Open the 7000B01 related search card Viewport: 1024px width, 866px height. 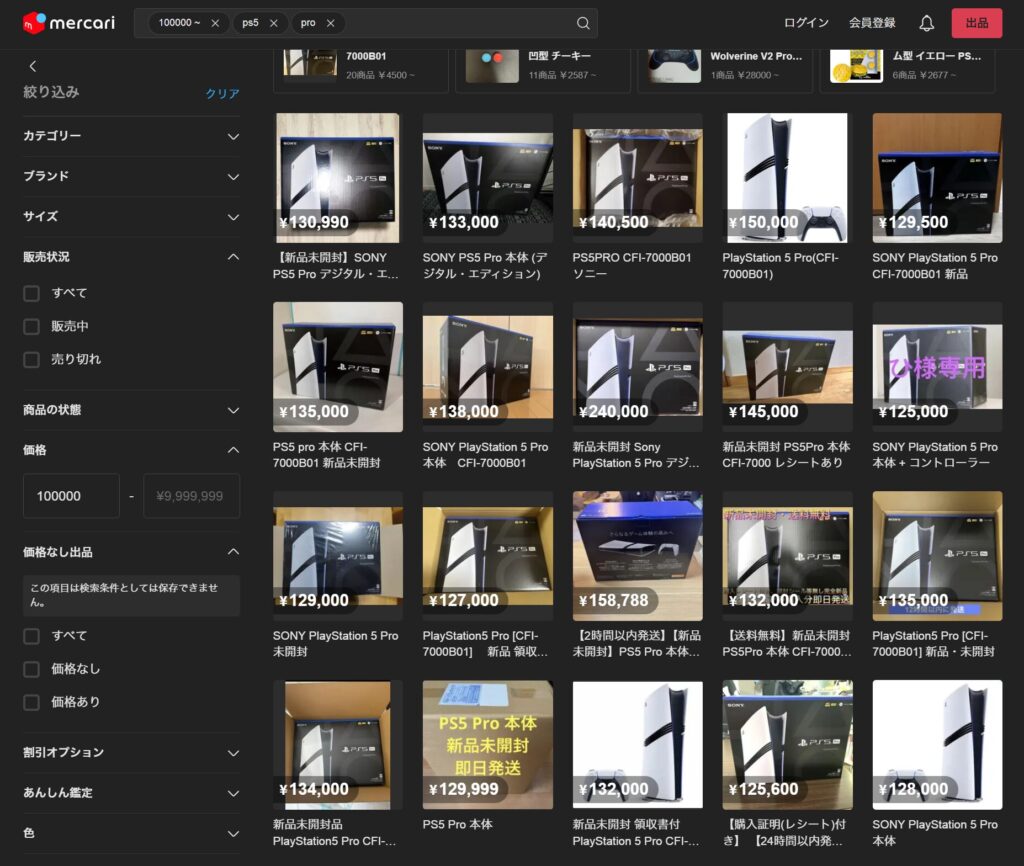click(360, 69)
